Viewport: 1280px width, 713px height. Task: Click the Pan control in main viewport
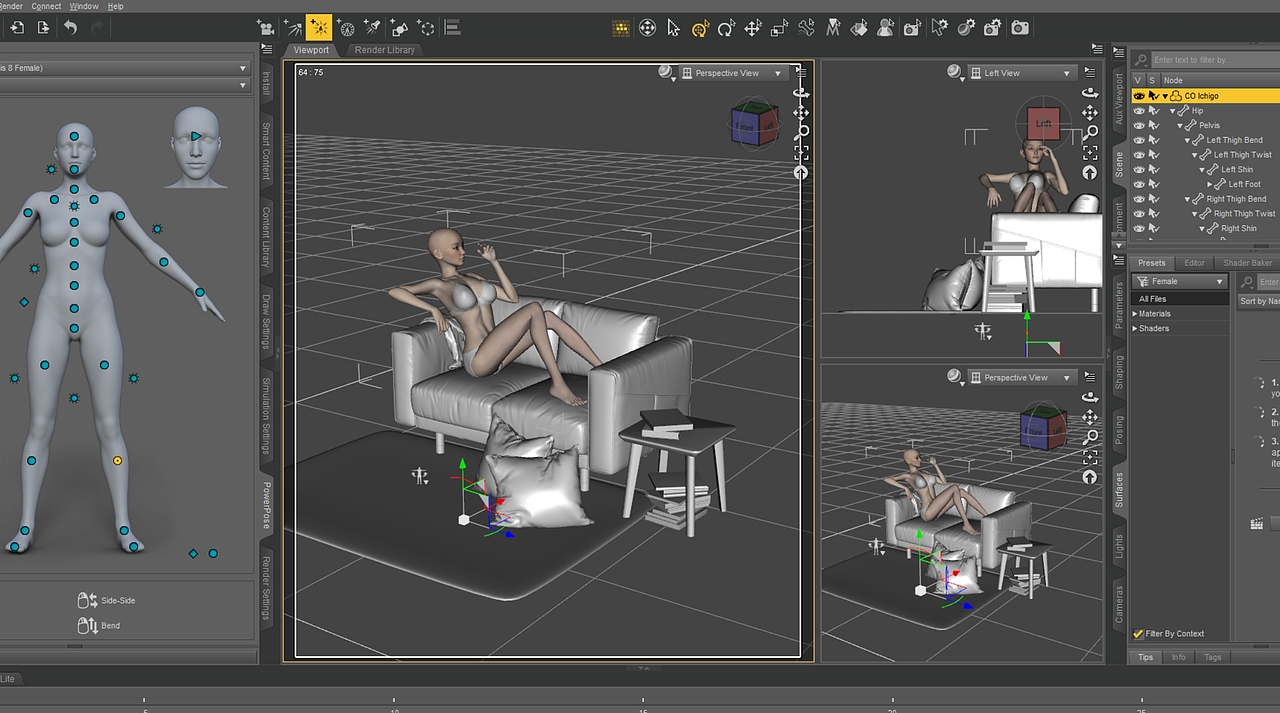(801, 112)
